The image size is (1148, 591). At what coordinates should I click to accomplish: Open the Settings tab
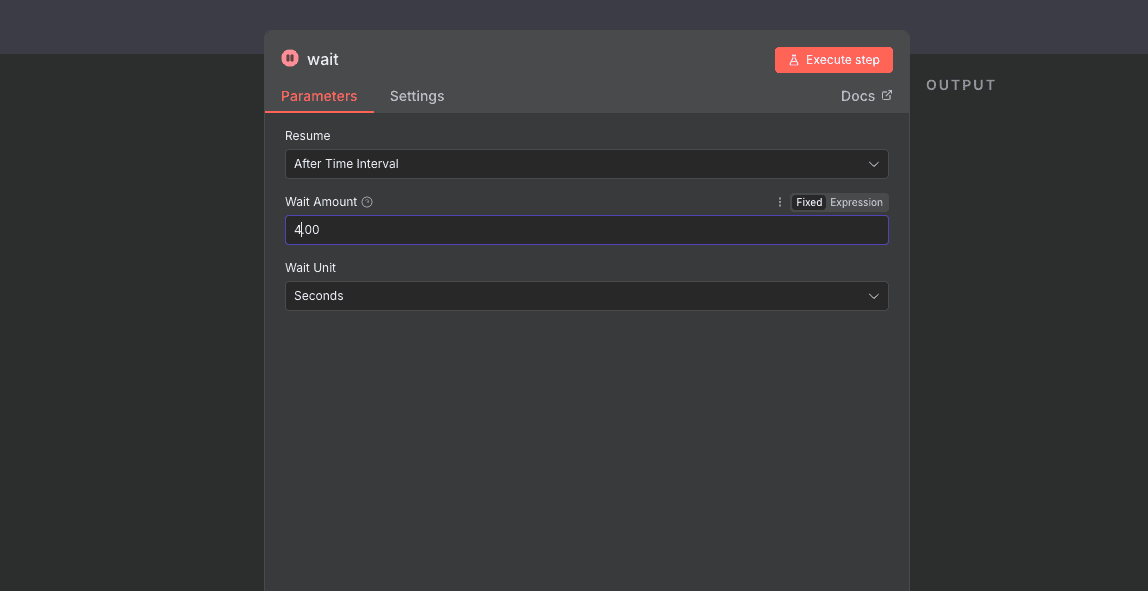tap(417, 96)
